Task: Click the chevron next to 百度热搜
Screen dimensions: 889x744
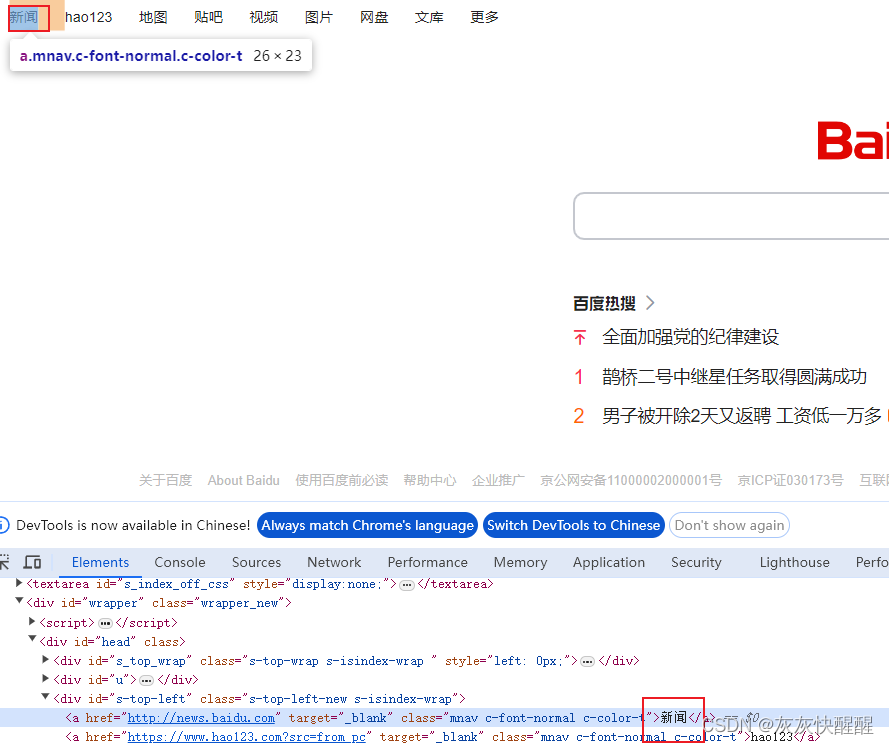Action: tap(650, 303)
